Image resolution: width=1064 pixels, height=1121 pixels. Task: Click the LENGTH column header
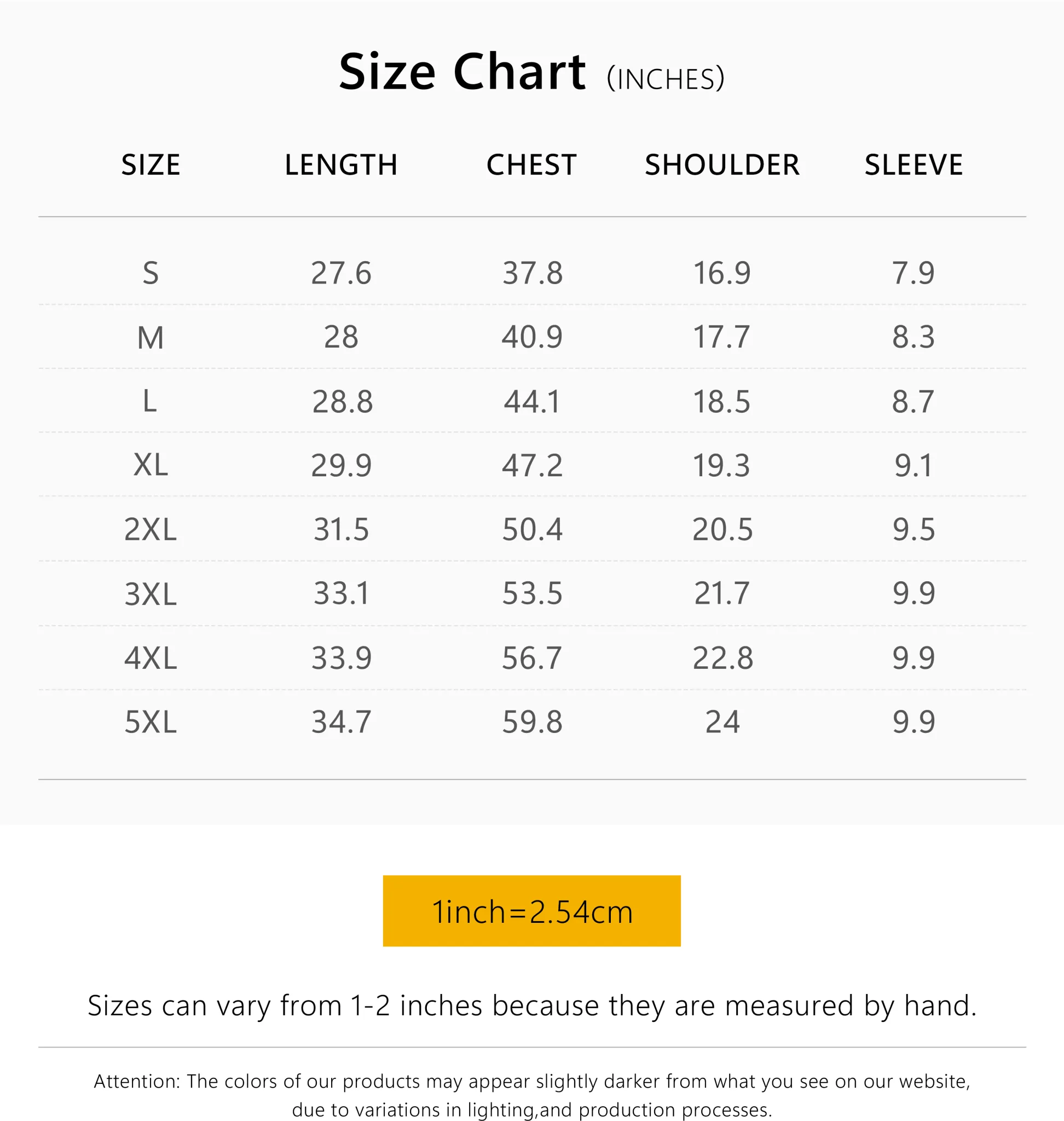pyautogui.click(x=341, y=165)
